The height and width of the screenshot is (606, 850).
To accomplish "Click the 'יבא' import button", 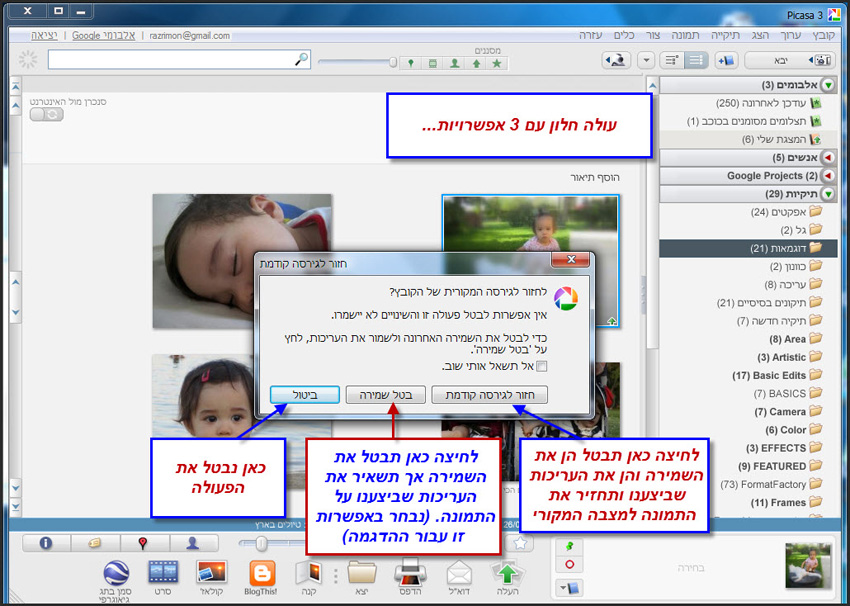I will [790, 60].
